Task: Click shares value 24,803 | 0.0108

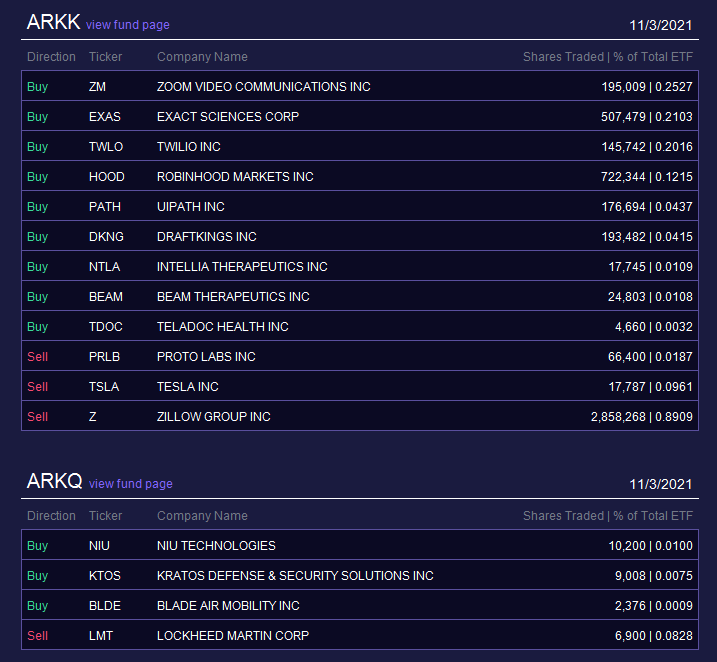Action: point(650,297)
